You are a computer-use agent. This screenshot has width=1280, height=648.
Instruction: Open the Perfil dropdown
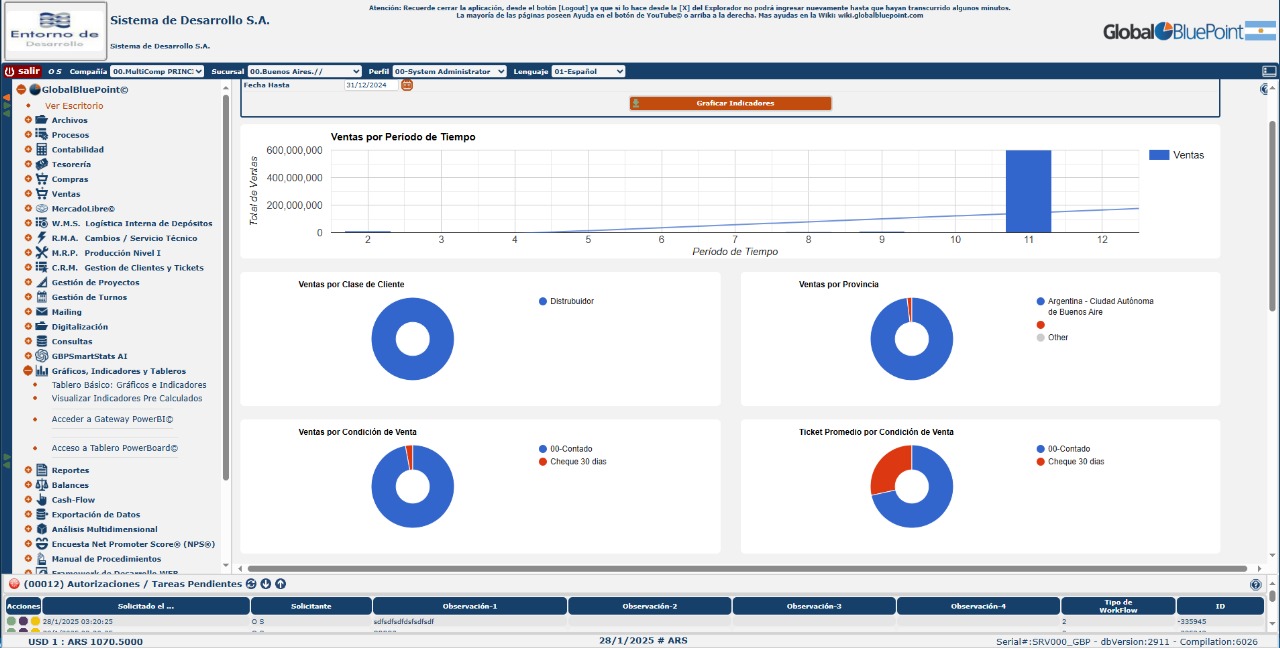click(449, 72)
